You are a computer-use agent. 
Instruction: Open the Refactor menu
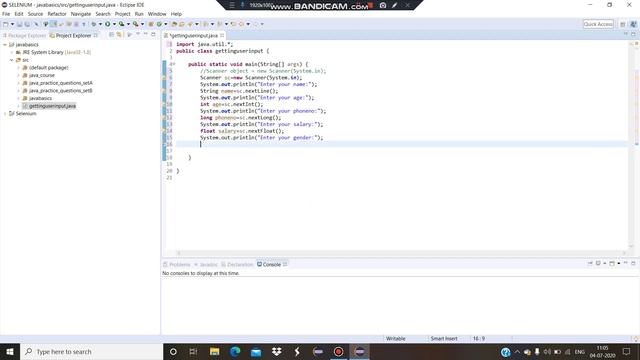tap(57, 14)
